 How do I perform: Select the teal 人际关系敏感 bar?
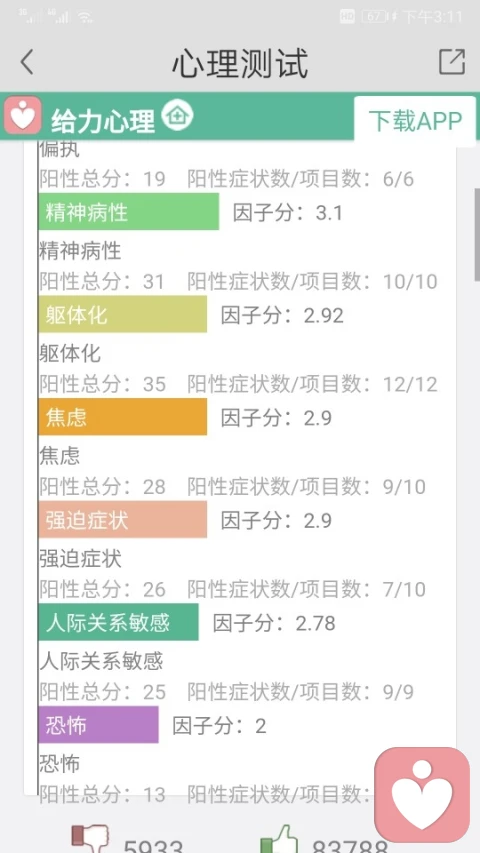[x=118, y=622]
